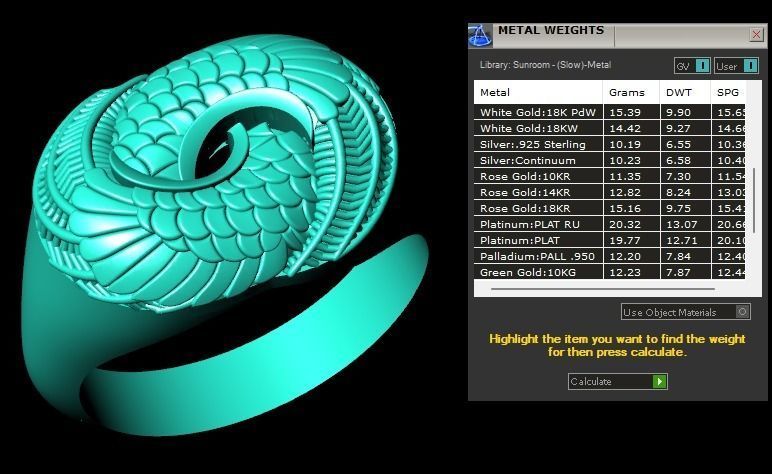Select the Platinum:PLAT row
Screen dimensions: 772x474
pos(610,240)
